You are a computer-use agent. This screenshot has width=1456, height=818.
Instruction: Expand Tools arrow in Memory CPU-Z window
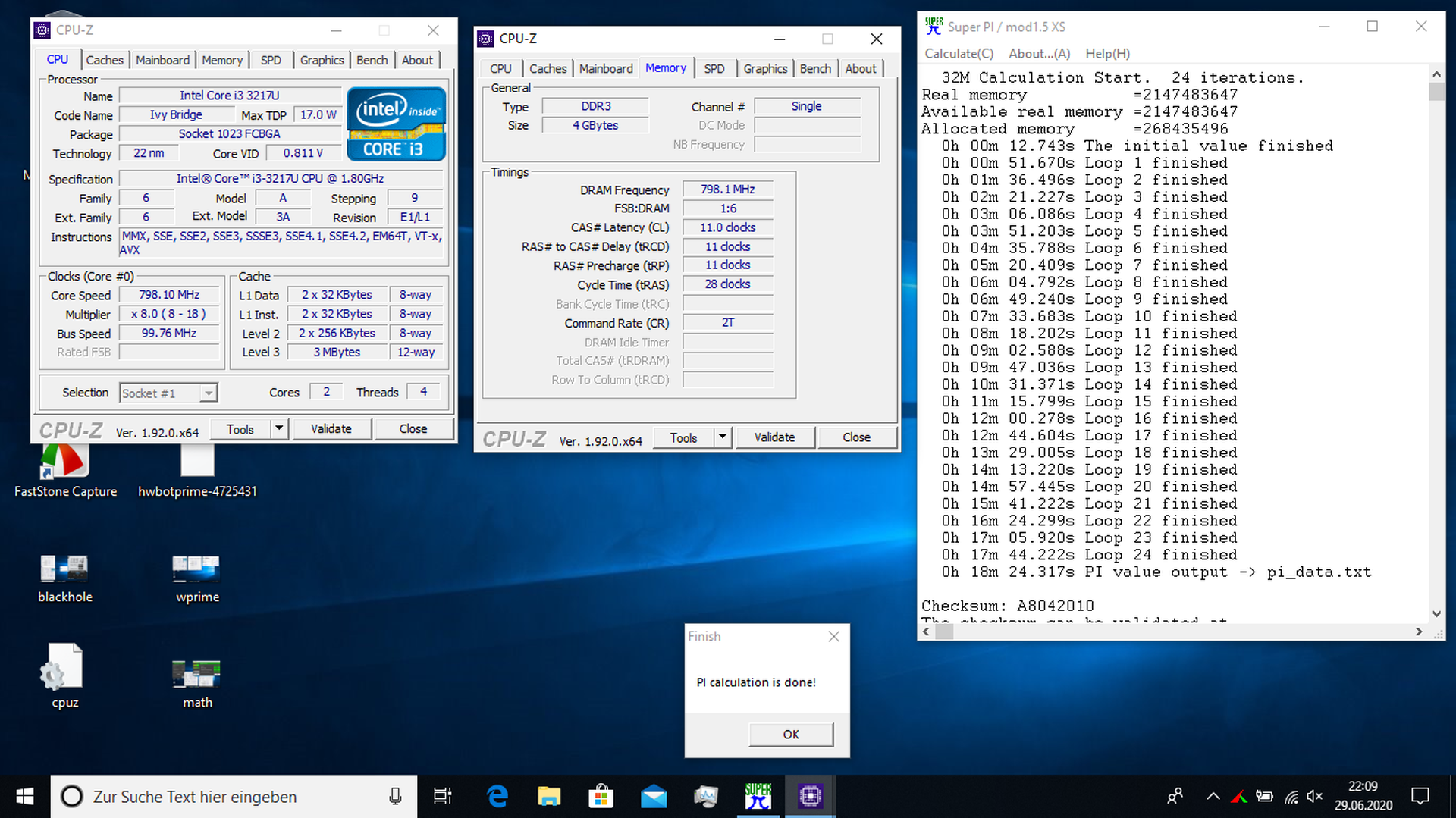(x=723, y=437)
